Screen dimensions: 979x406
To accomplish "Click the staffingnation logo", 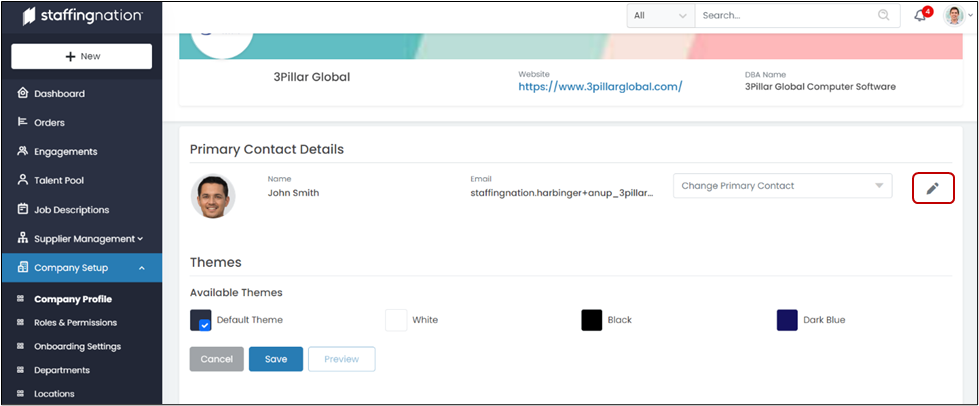I will pos(82,17).
